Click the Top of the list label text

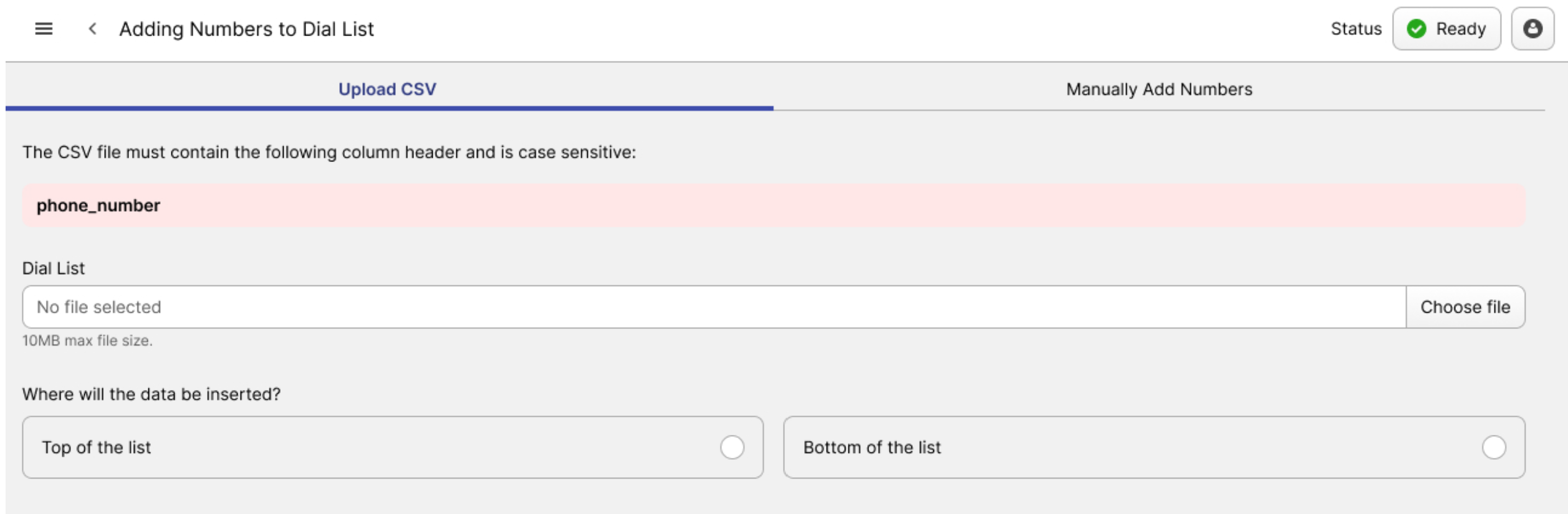click(x=97, y=447)
